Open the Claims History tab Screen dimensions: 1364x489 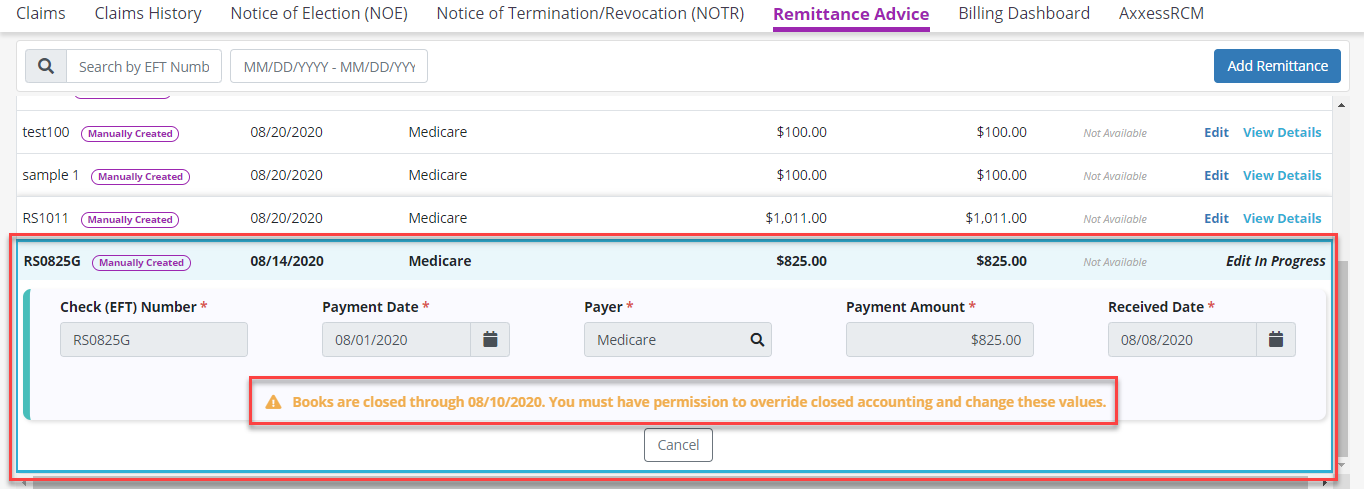coord(148,14)
